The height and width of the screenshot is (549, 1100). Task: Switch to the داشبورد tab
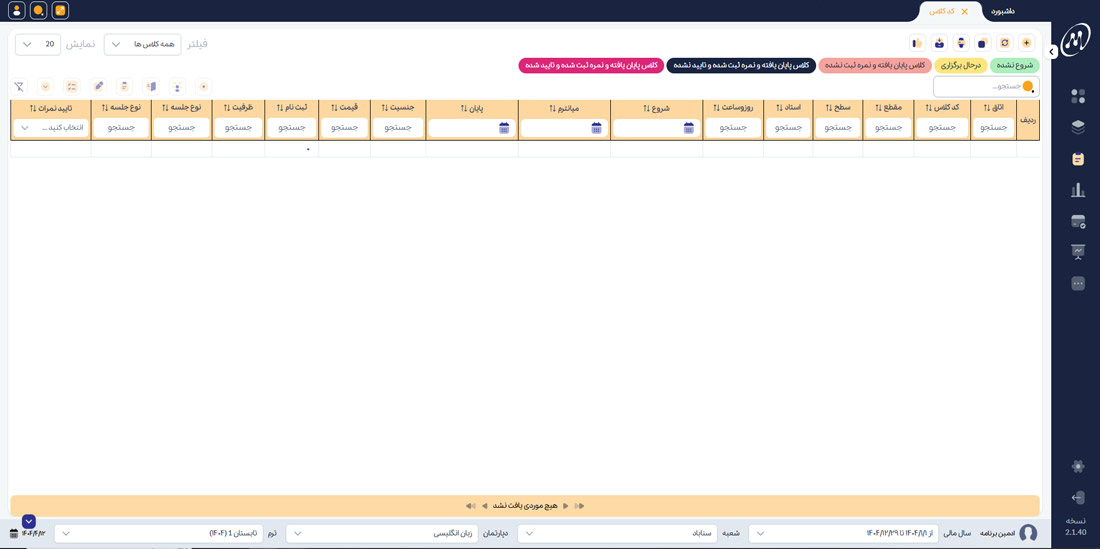coord(1002,11)
